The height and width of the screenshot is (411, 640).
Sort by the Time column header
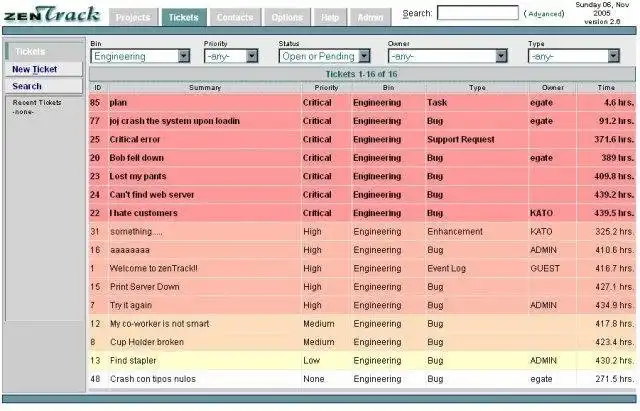point(606,87)
